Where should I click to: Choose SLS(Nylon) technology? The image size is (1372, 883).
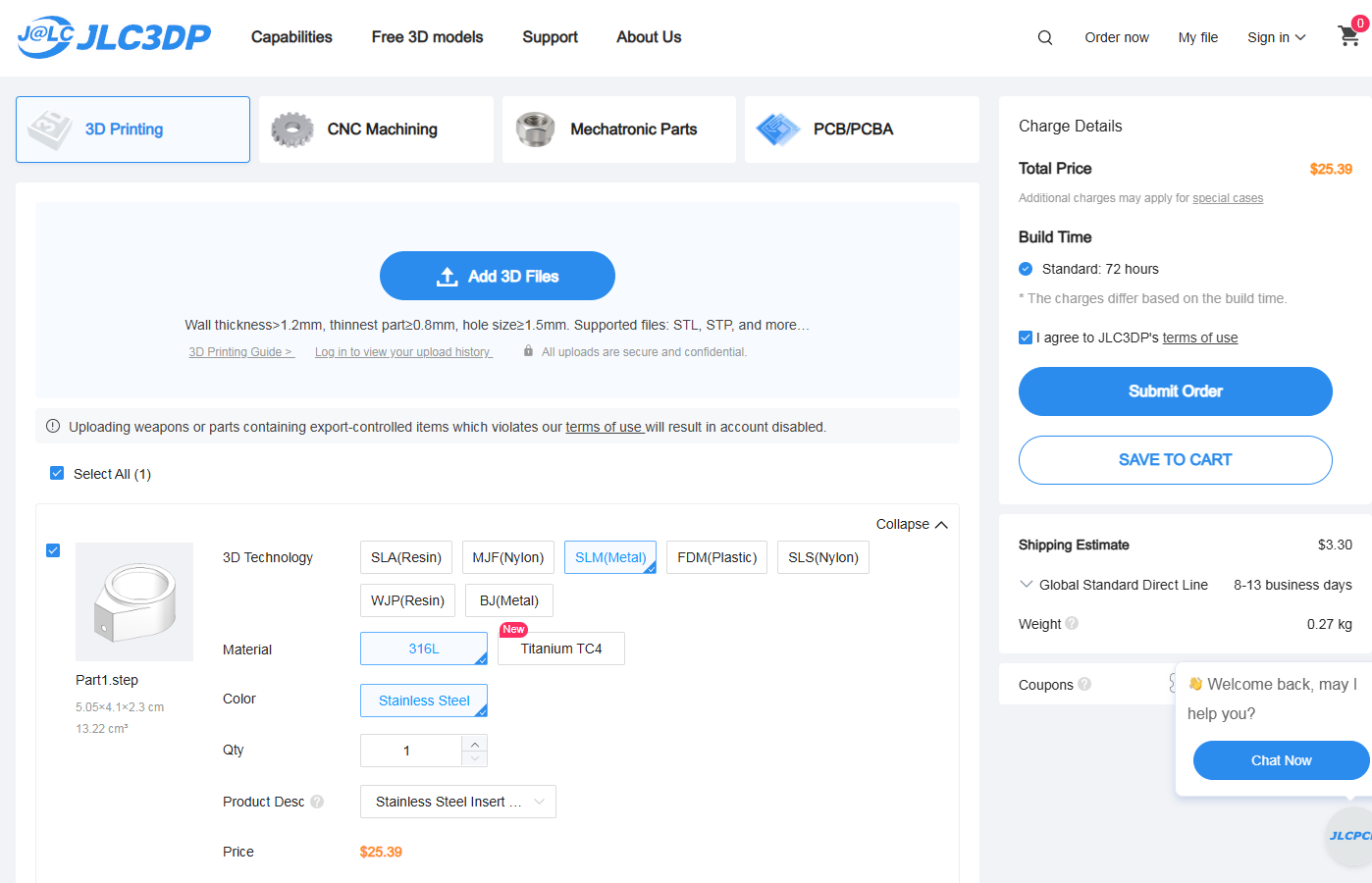823,557
